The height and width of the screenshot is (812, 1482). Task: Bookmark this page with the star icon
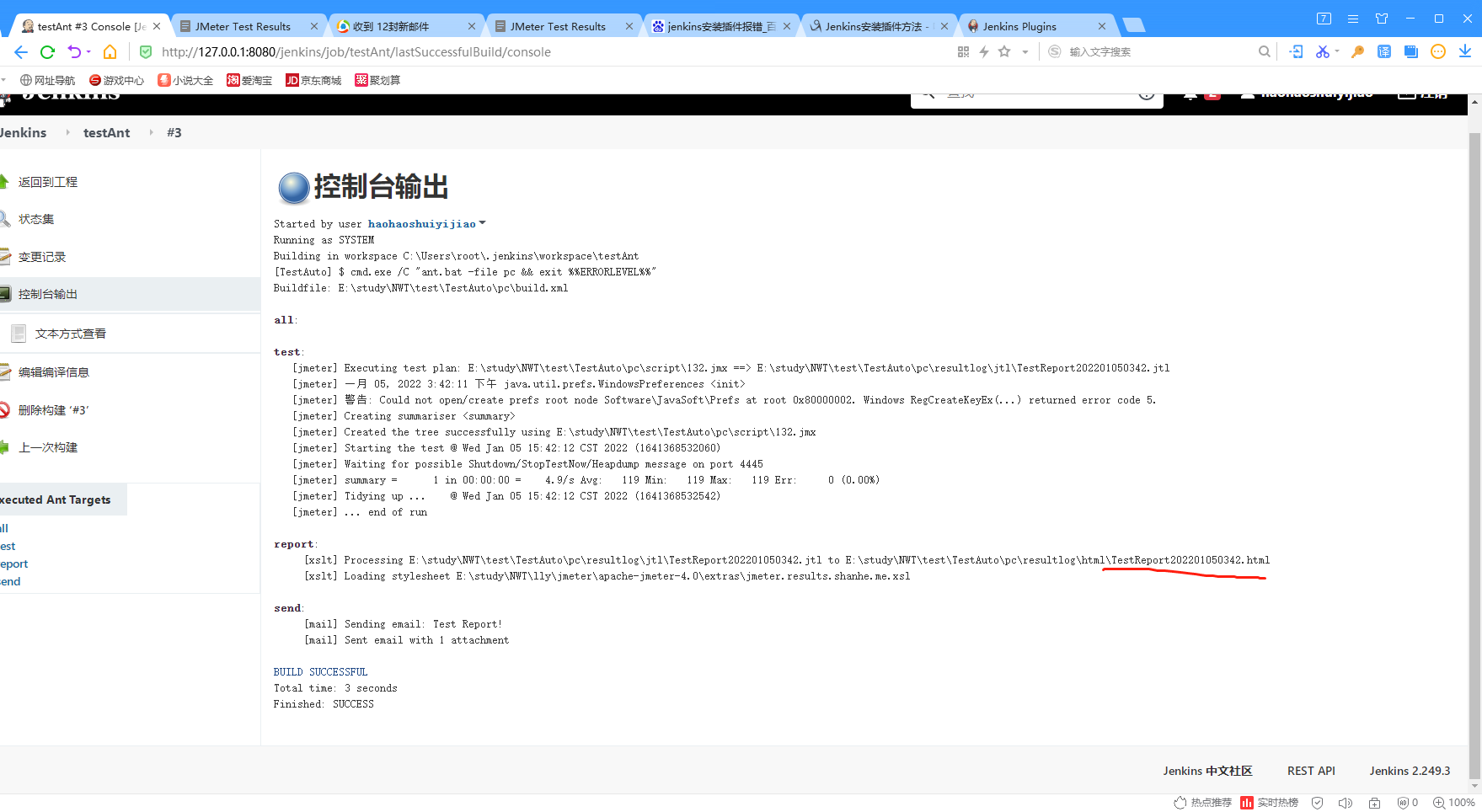1004,52
